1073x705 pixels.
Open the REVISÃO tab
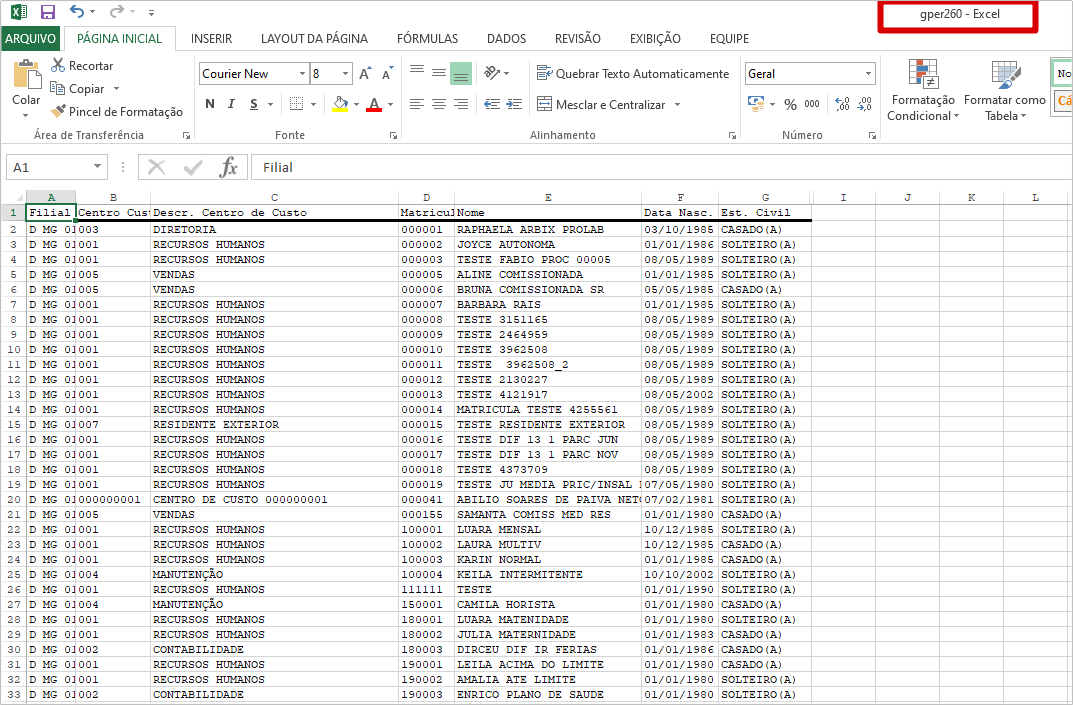click(578, 38)
